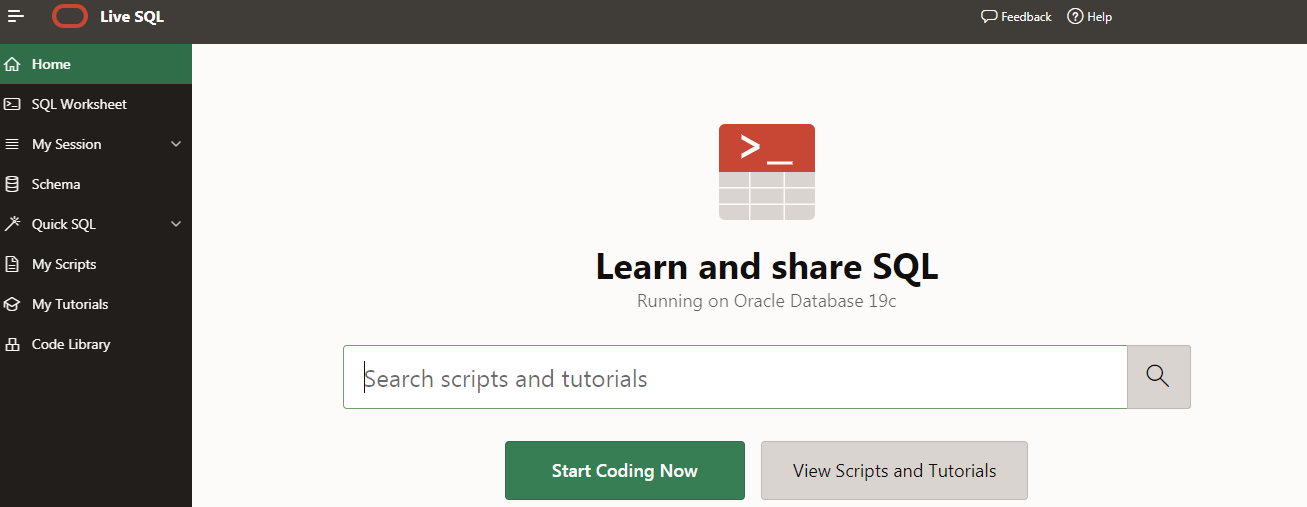
Task: Click the Home house icon in sidebar
Action: tap(12, 64)
